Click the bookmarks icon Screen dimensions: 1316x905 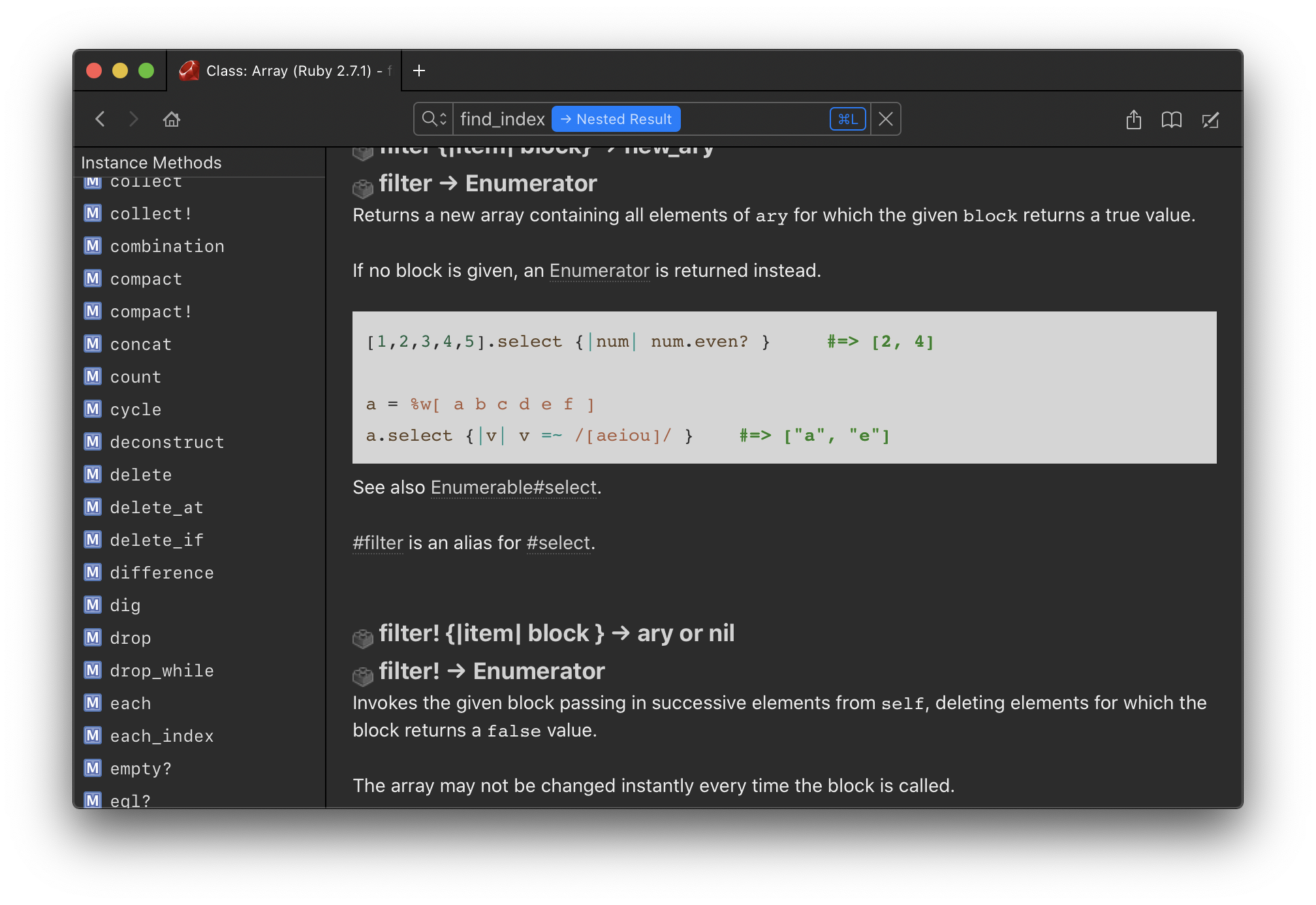point(1172,119)
